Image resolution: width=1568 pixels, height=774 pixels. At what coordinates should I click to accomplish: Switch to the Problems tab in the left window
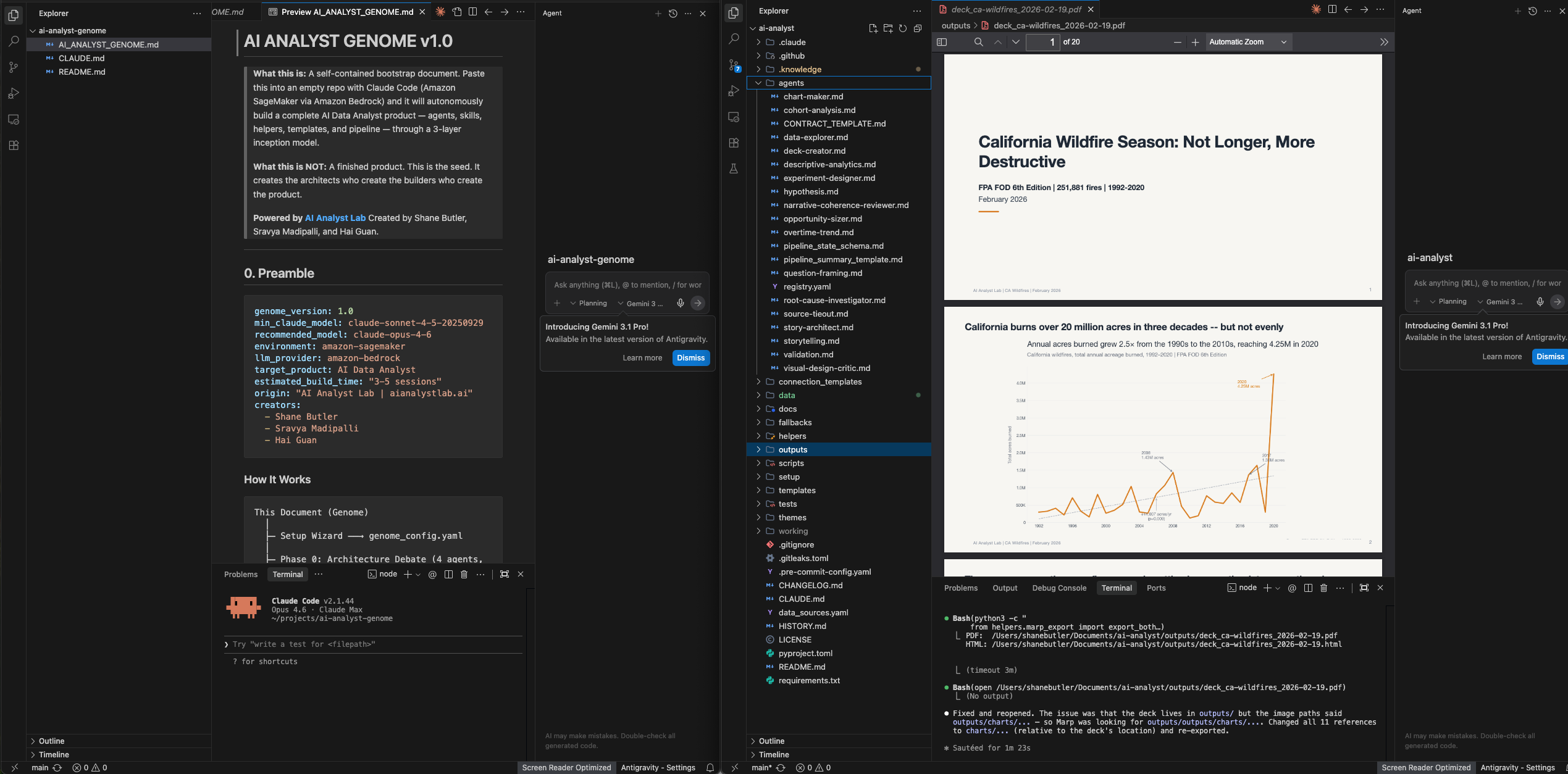(x=240, y=574)
